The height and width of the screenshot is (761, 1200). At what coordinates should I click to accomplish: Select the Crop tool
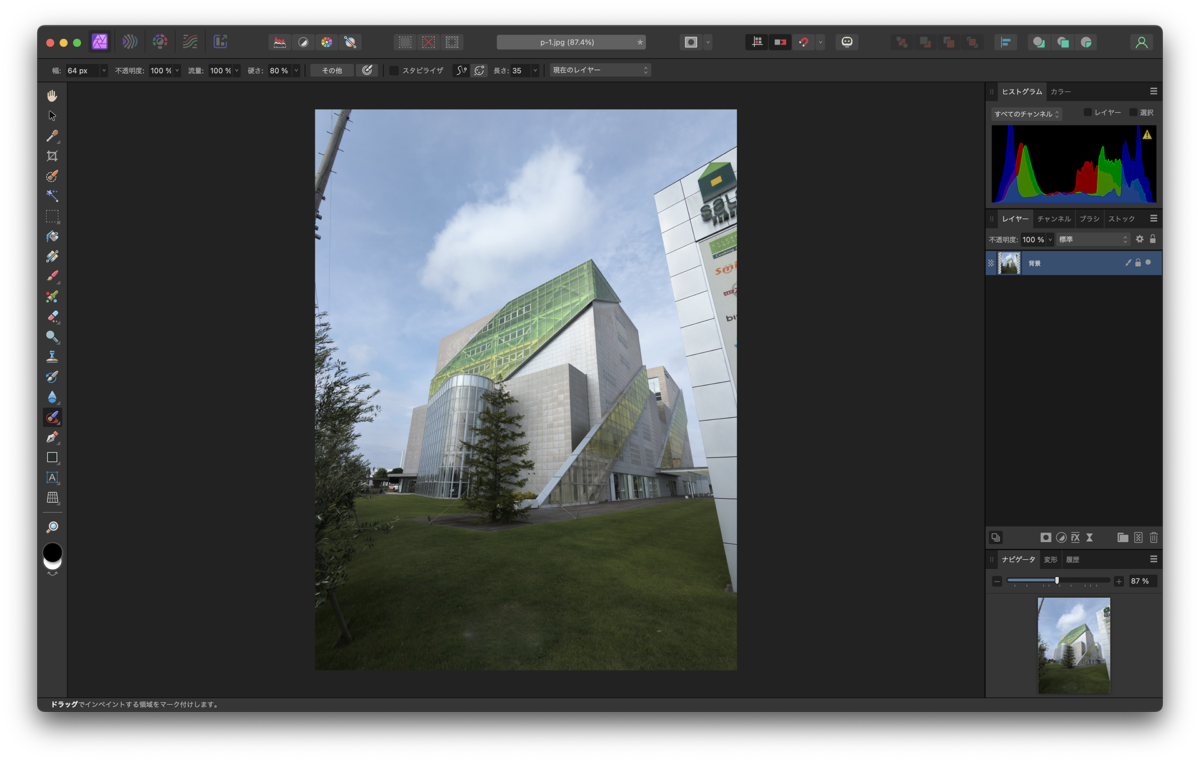coord(52,156)
